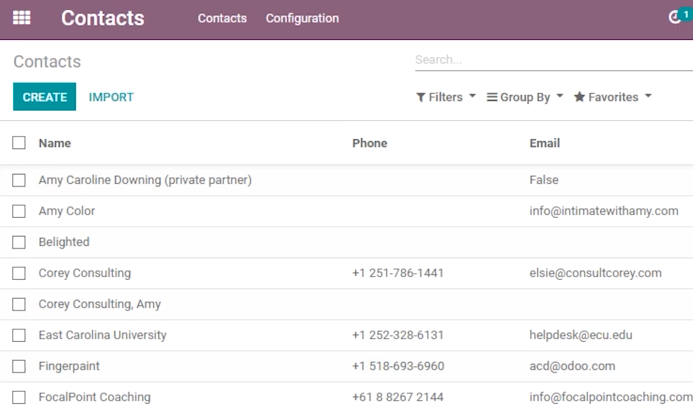Tick the select-all checkbox in header

pos(19,143)
